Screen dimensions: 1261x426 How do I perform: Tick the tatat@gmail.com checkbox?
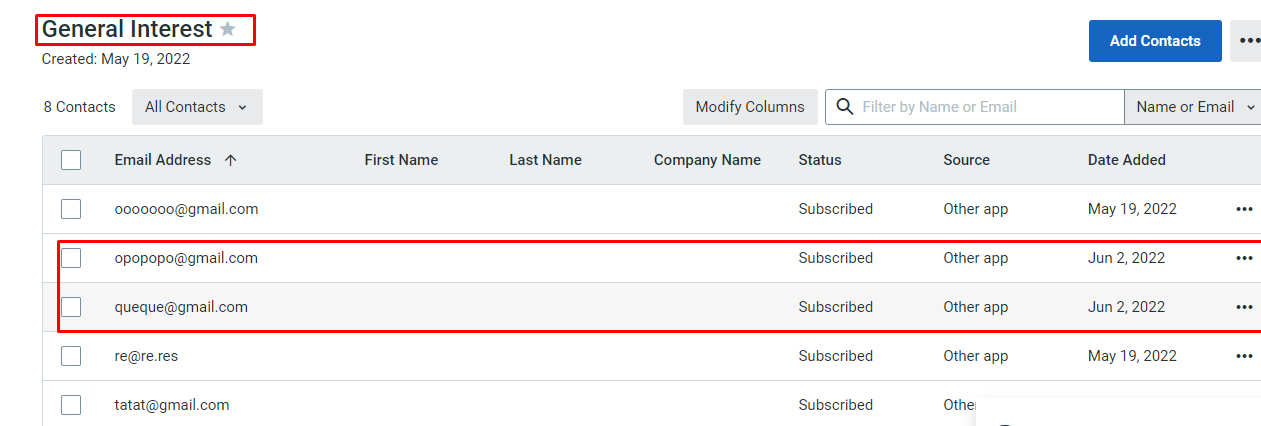pyautogui.click(x=71, y=405)
